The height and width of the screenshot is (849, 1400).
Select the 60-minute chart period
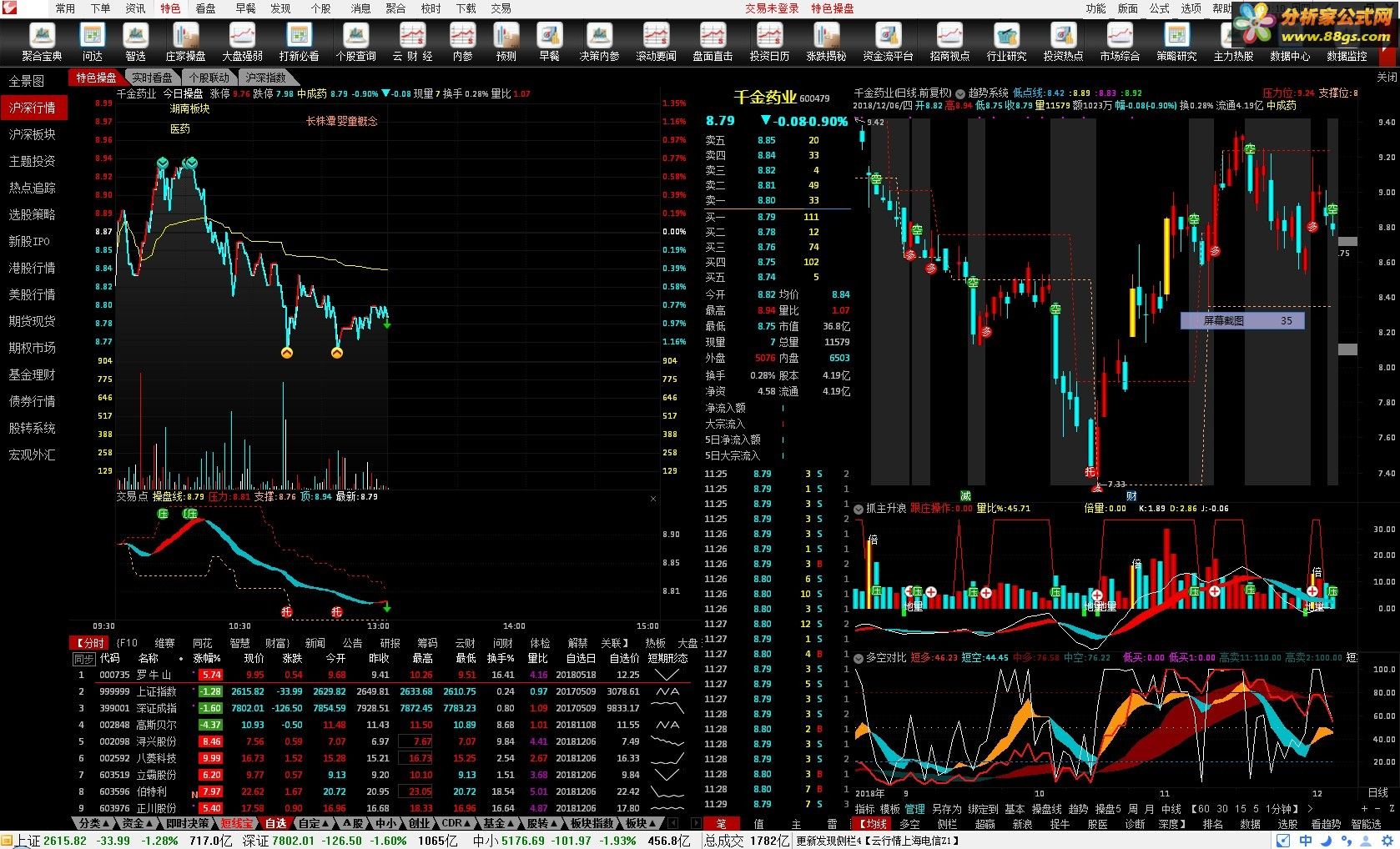tap(1204, 809)
